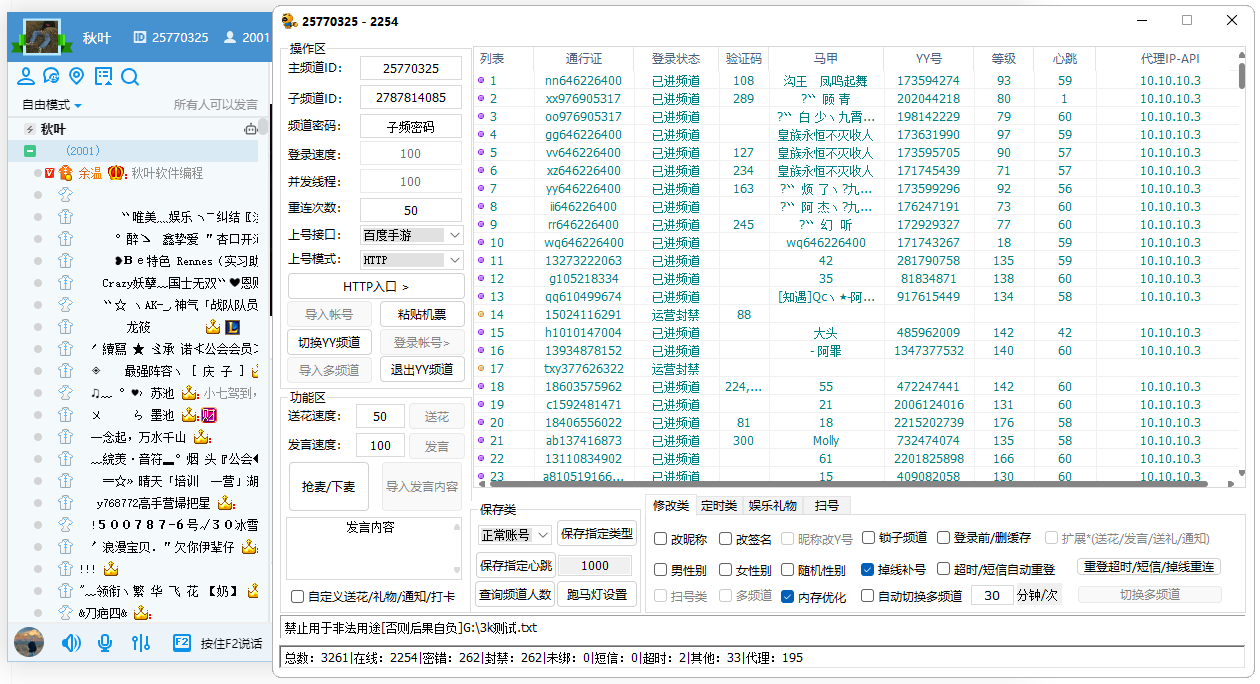1260x684 pixels.
Task: Click the microphone icon
Action: 105,643
